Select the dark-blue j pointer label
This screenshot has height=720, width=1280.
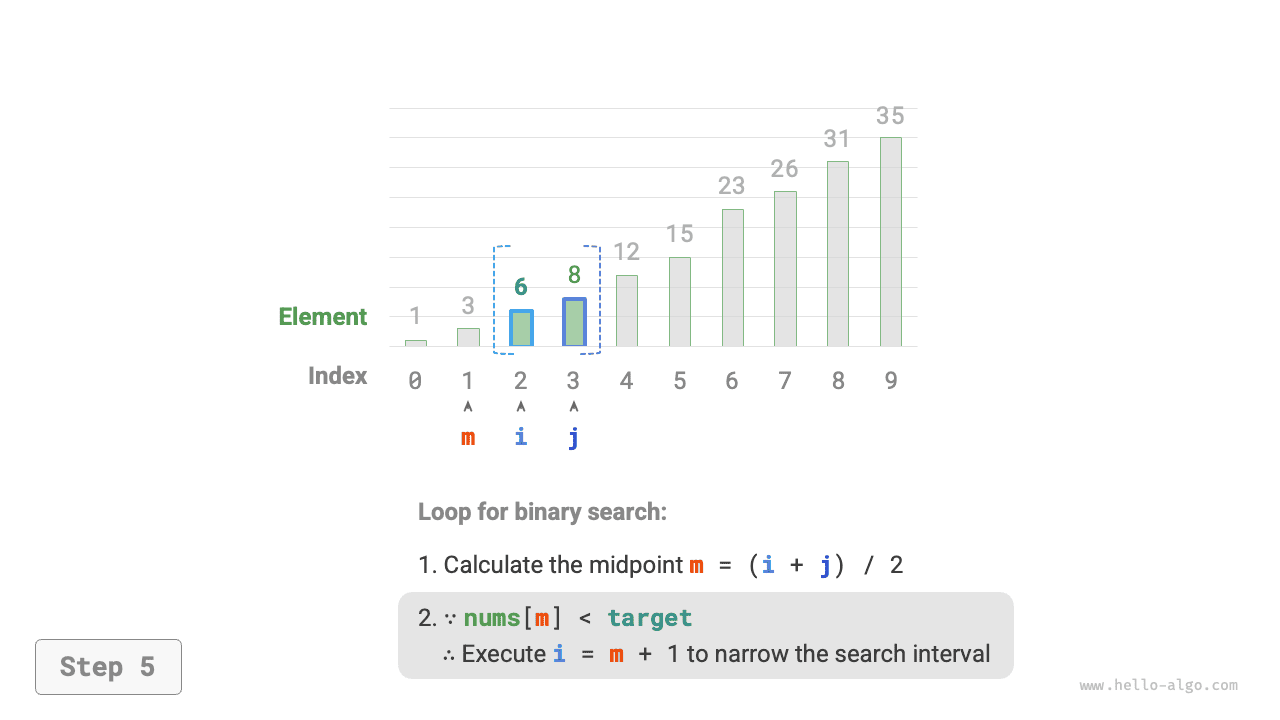tap(574, 437)
